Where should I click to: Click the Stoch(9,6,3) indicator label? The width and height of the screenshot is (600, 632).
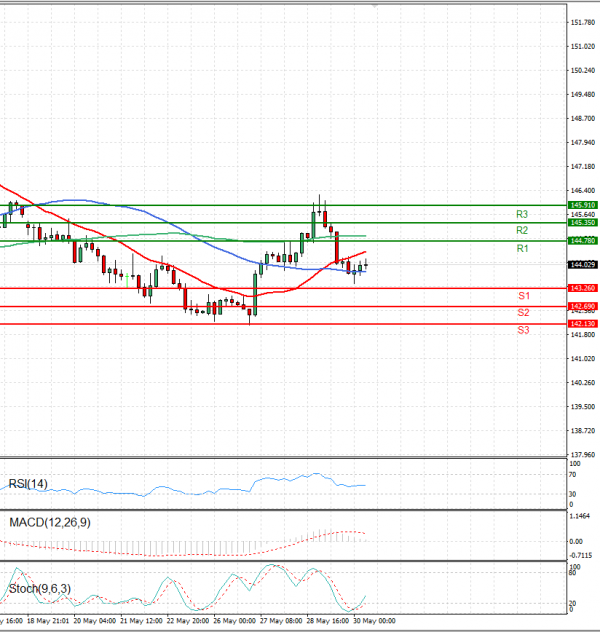pos(40,588)
